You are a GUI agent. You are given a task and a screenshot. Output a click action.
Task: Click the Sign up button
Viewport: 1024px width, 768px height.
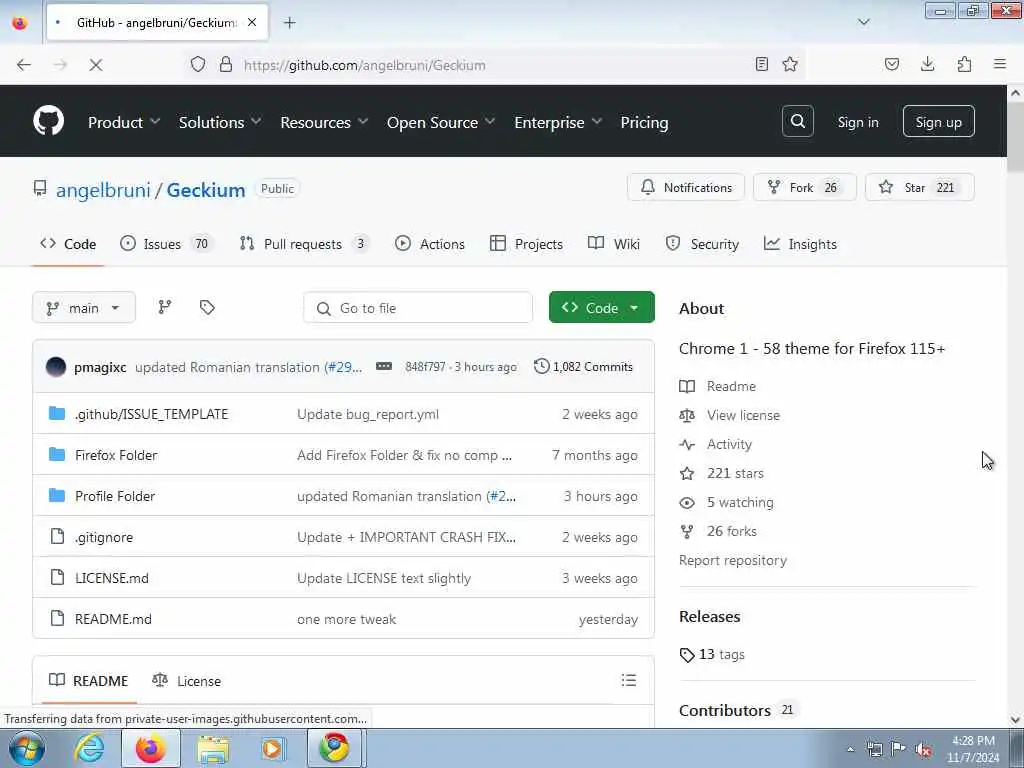(938, 121)
